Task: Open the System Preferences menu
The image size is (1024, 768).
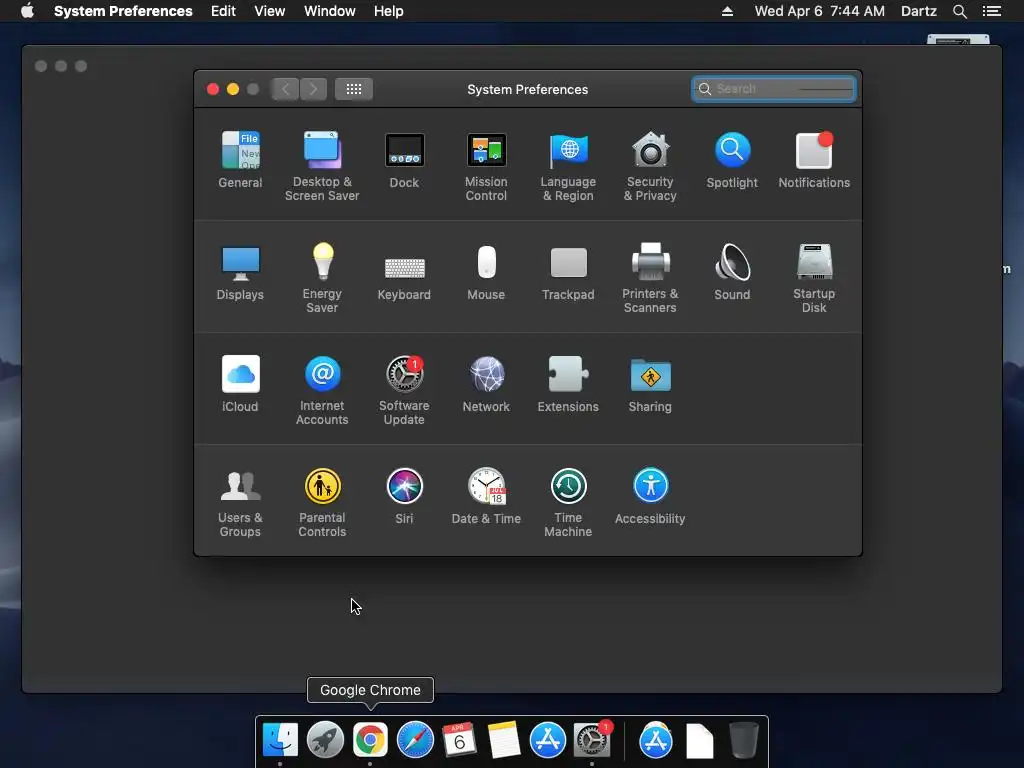Action: 123,11
